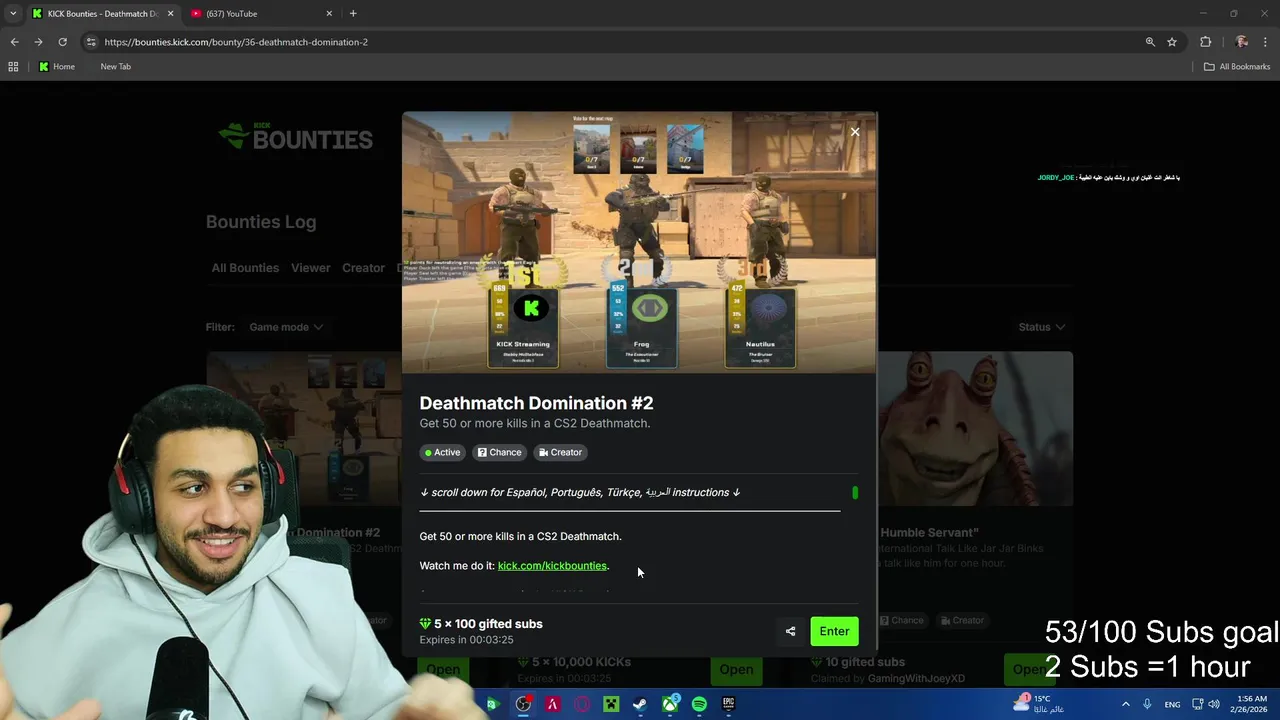View site information icon in address bar
The width and height of the screenshot is (1280, 720).
click(x=91, y=42)
